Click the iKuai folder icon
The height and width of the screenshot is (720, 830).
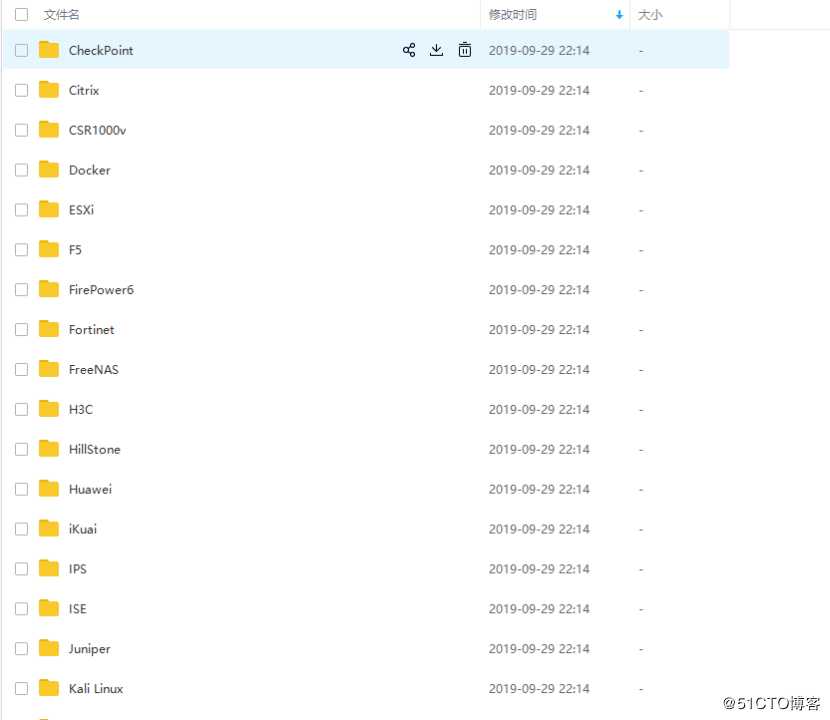[49, 528]
